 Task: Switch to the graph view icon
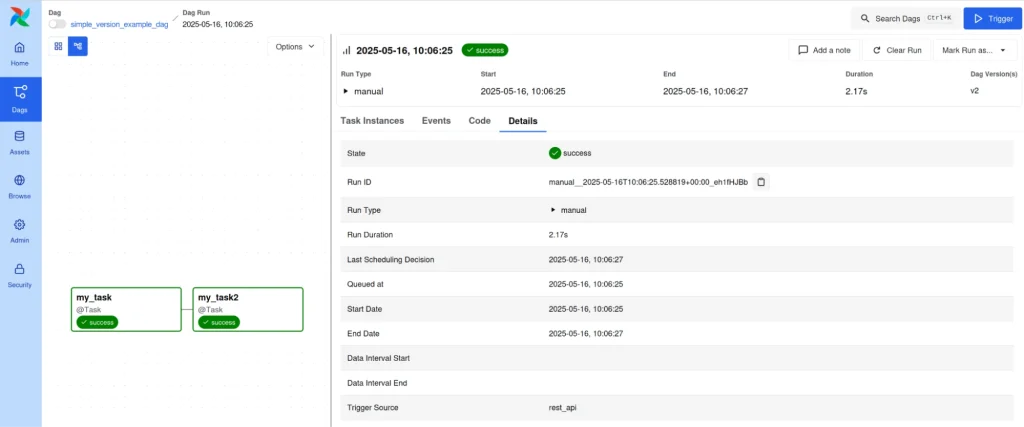coord(78,46)
